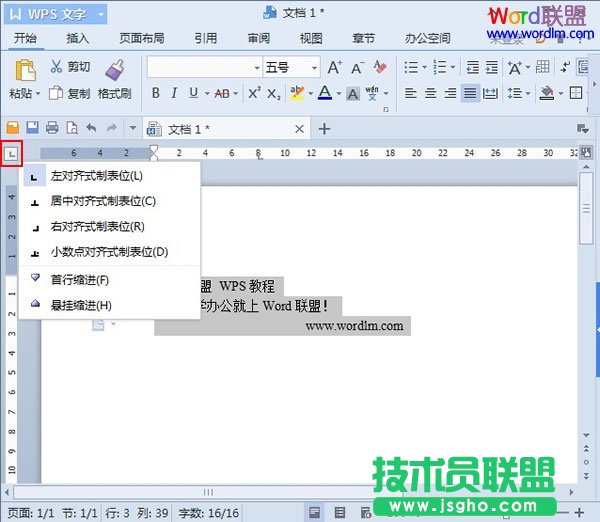The width and height of the screenshot is (600, 522).
Task: Select 居中对齐式制表位(C) menu item
Action: (111, 201)
